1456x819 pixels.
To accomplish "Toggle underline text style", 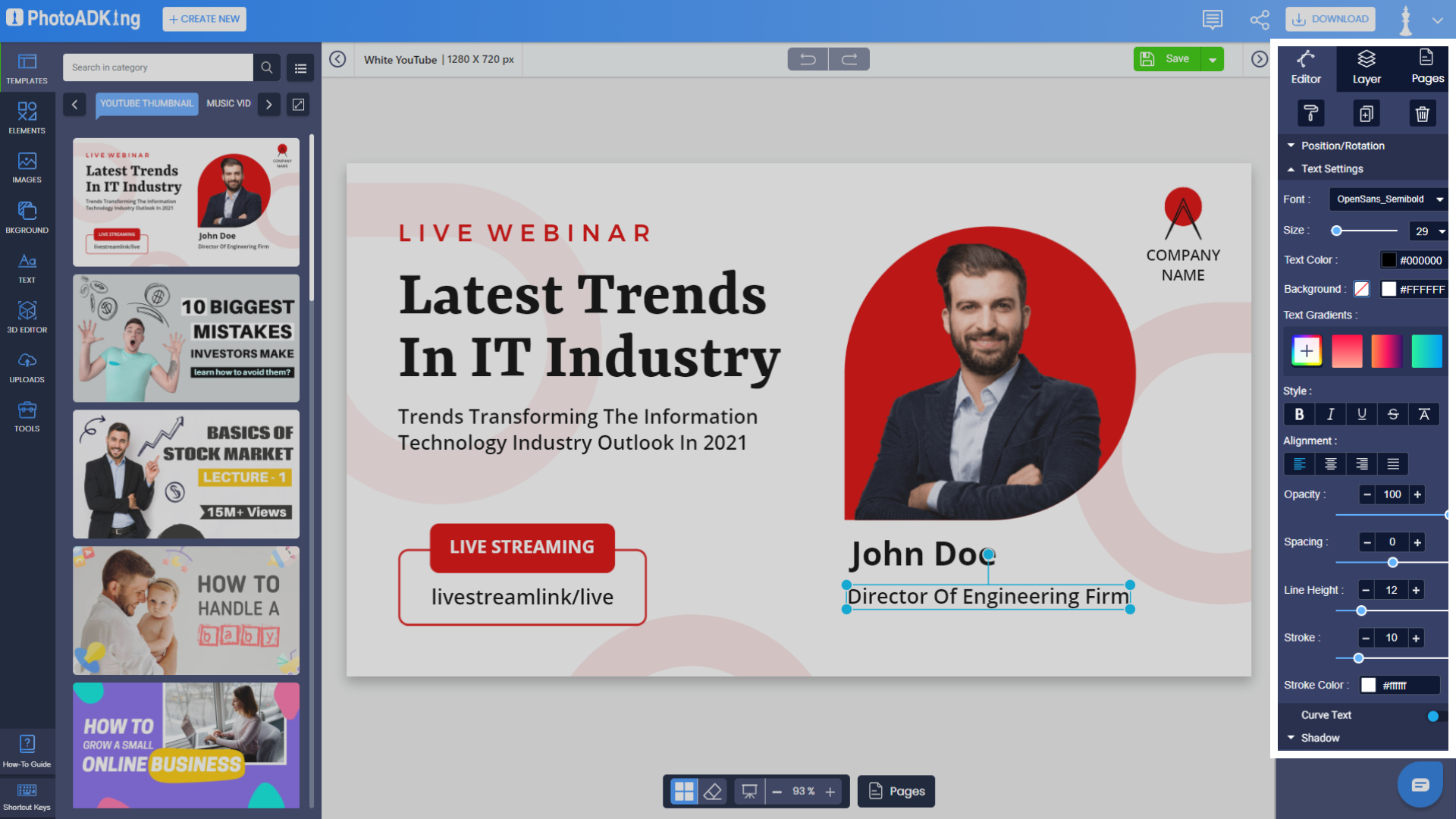I will click(1361, 414).
